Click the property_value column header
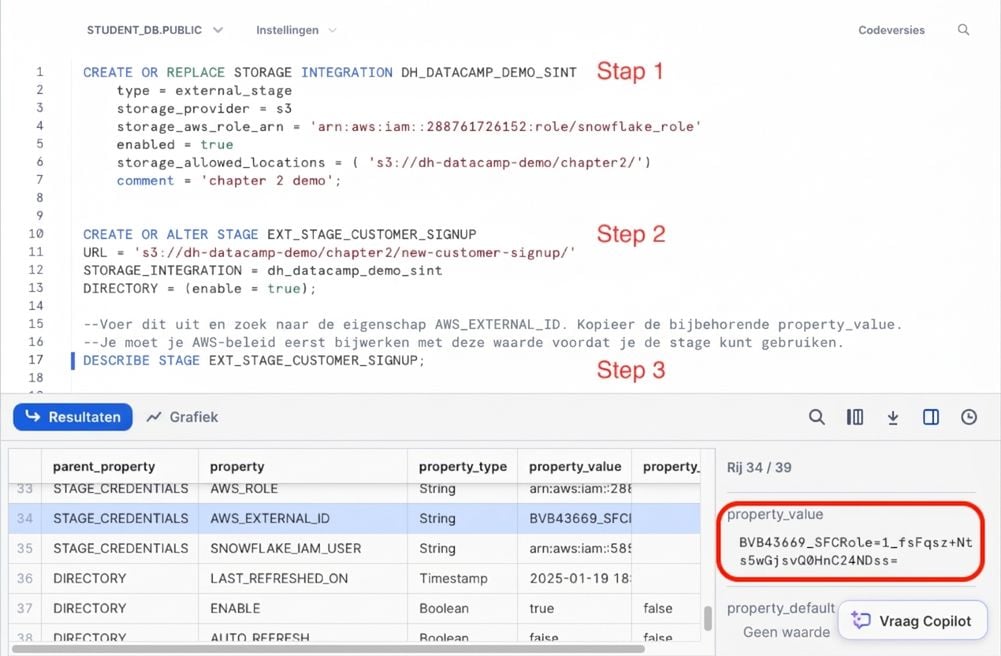Screen dimensions: 1001x656 click(575, 466)
